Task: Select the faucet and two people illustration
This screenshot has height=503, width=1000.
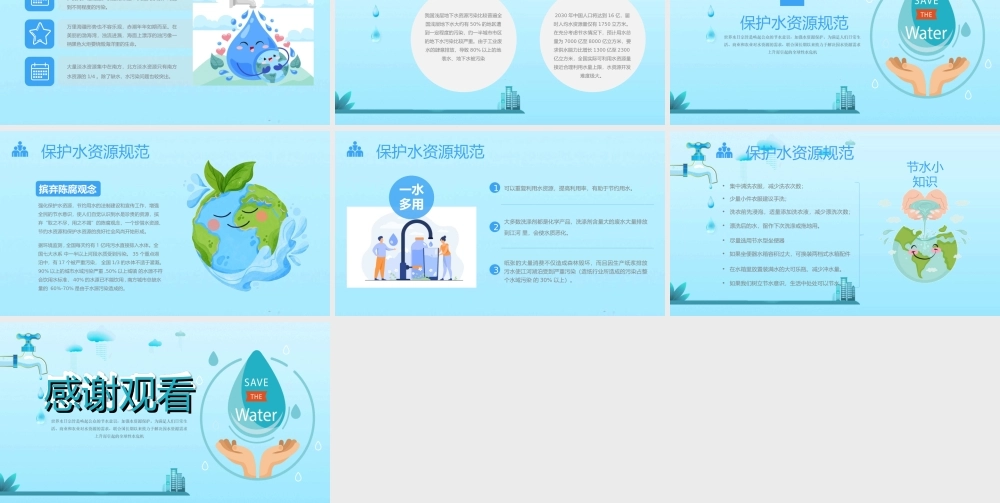Action: [411, 247]
